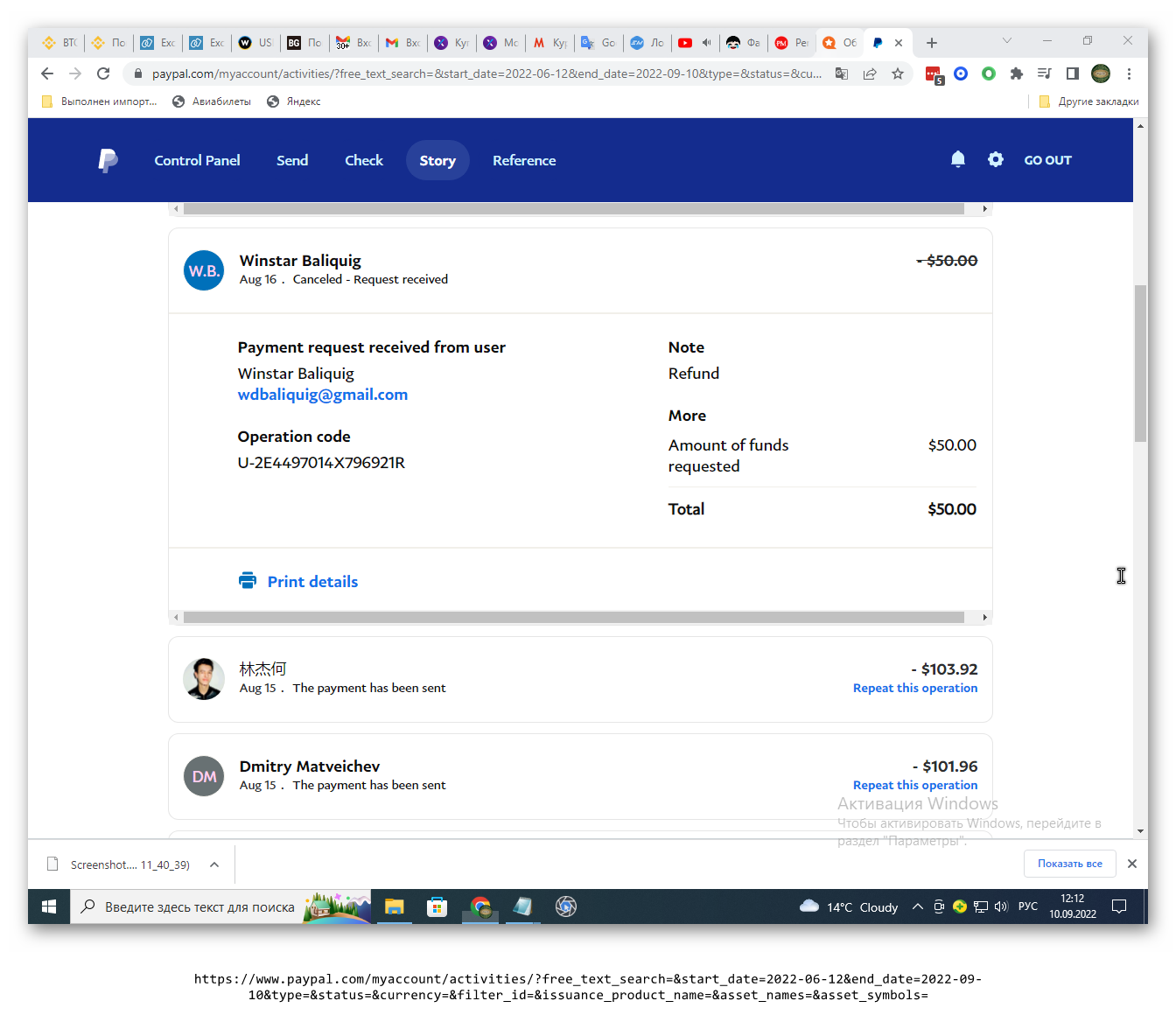Viewport: 1176px width, 1022px height.
Task: Close the current PayPal tab
Action: tap(899, 42)
